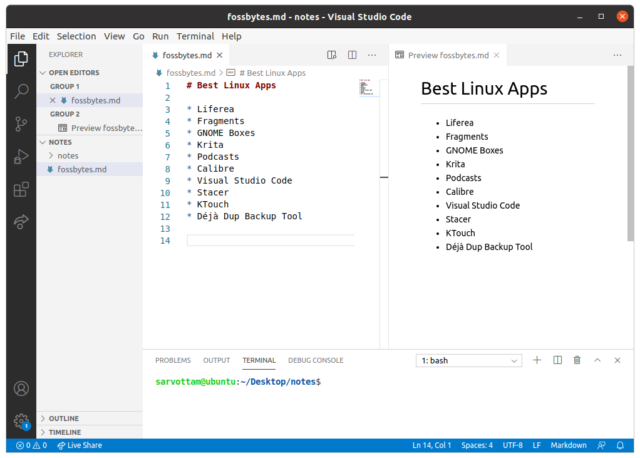Open notifications bell in status bar
The height and width of the screenshot is (458, 640).
click(x=620, y=445)
